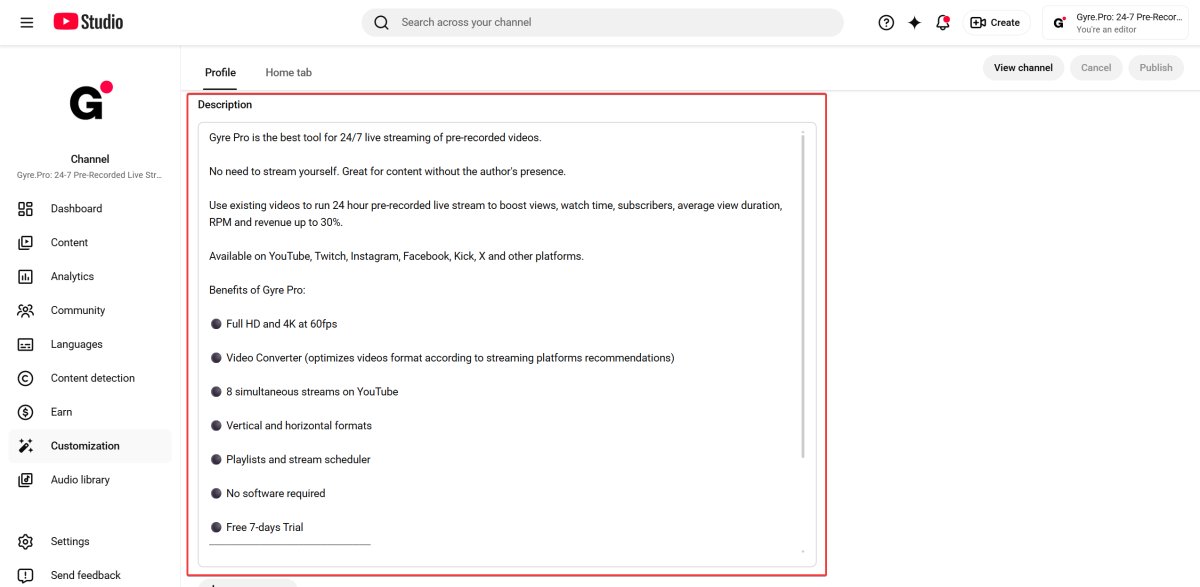Open Dashboard from the sidebar
Viewport: 1200px width, 587px height.
(90, 209)
